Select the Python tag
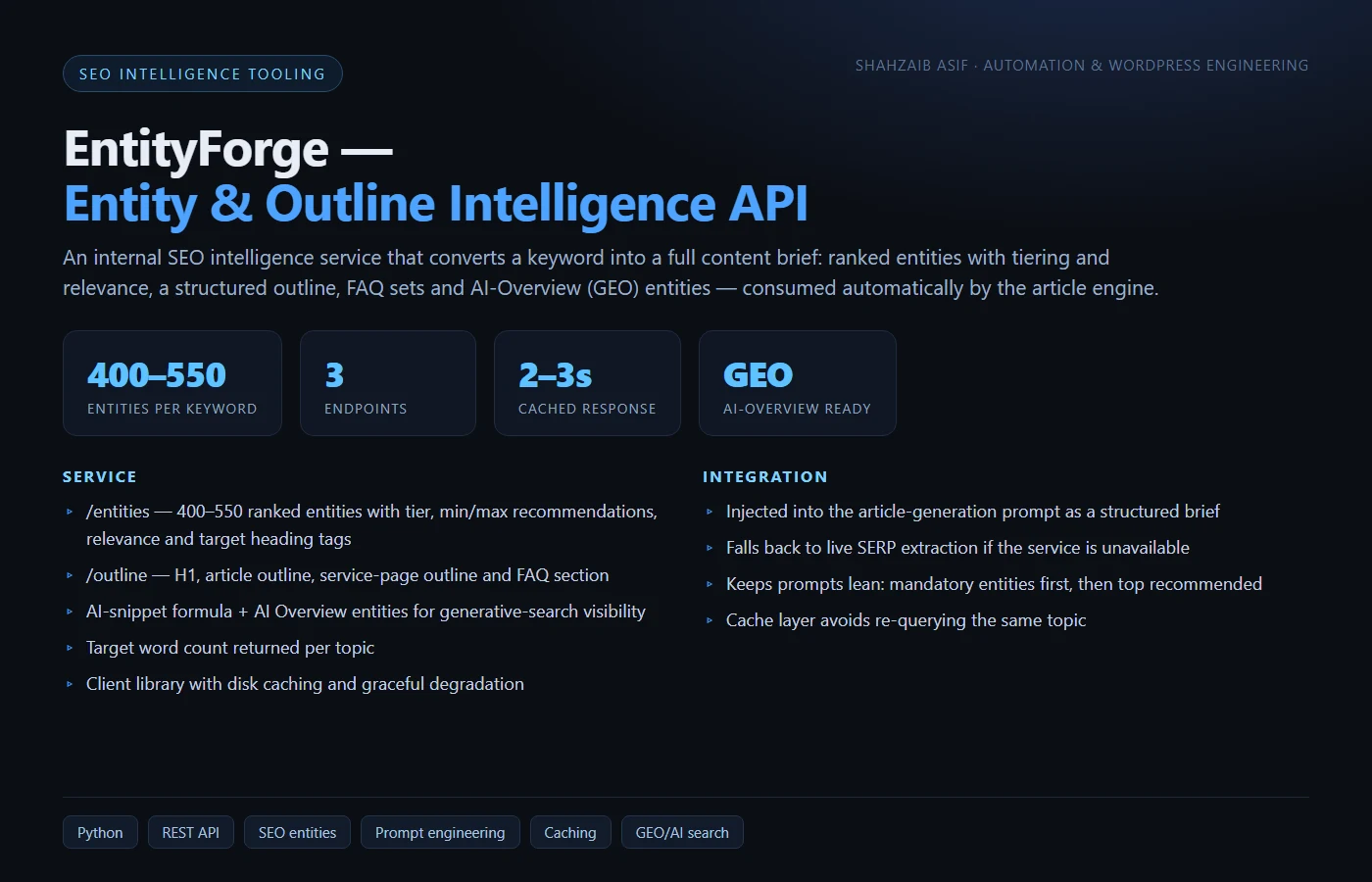This screenshot has width=1372, height=882. (100, 832)
